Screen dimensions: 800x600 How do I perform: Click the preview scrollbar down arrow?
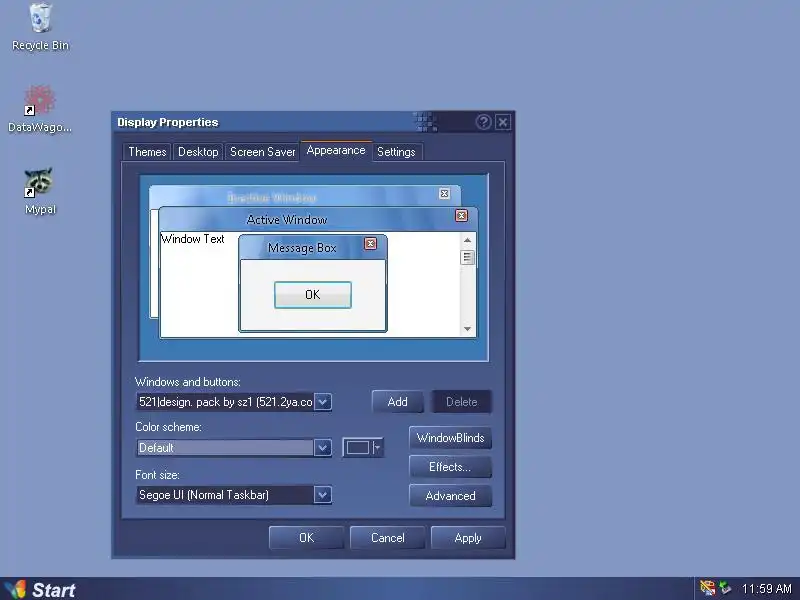point(467,329)
